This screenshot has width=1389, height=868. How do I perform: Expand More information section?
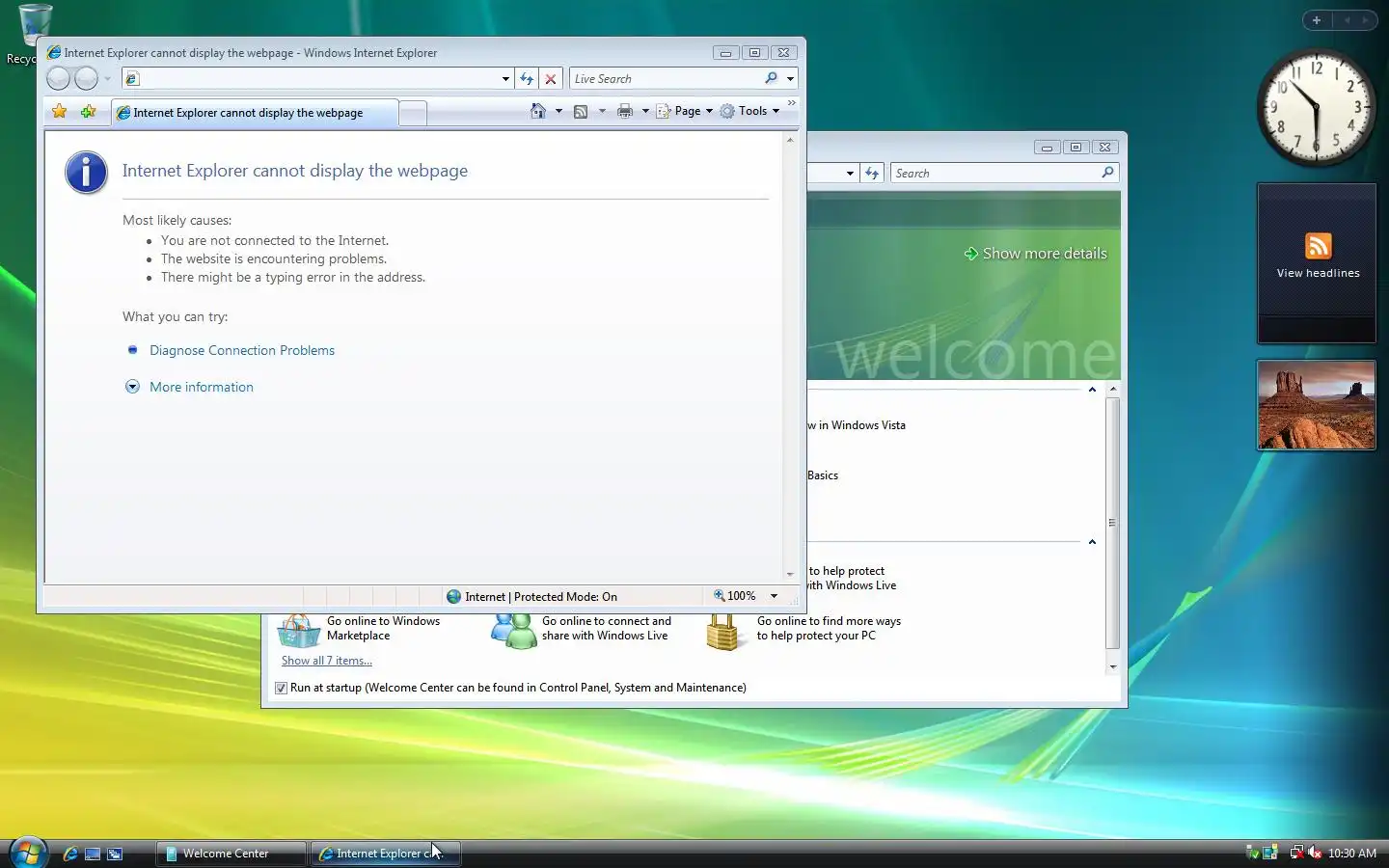pyautogui.click(x=201, y=387)
